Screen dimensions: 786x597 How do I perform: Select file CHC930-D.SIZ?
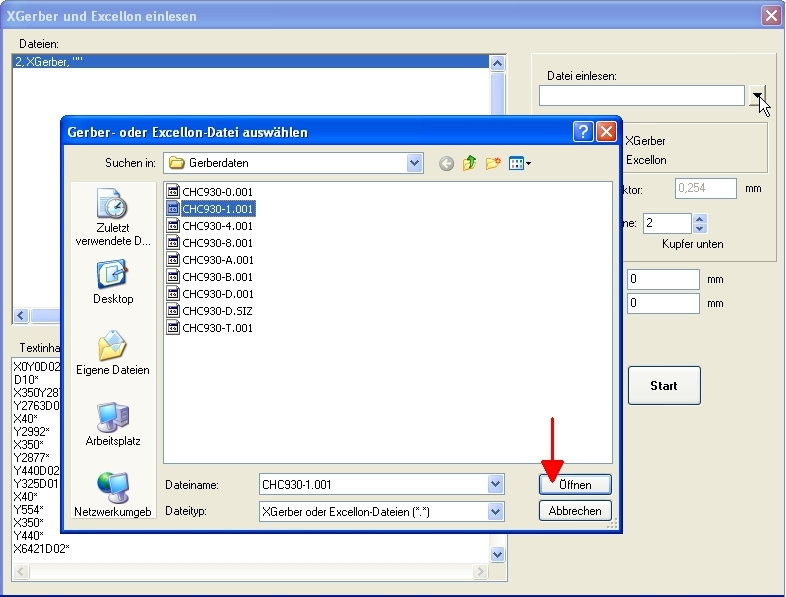pyautogui.click(x=217, y=311)
